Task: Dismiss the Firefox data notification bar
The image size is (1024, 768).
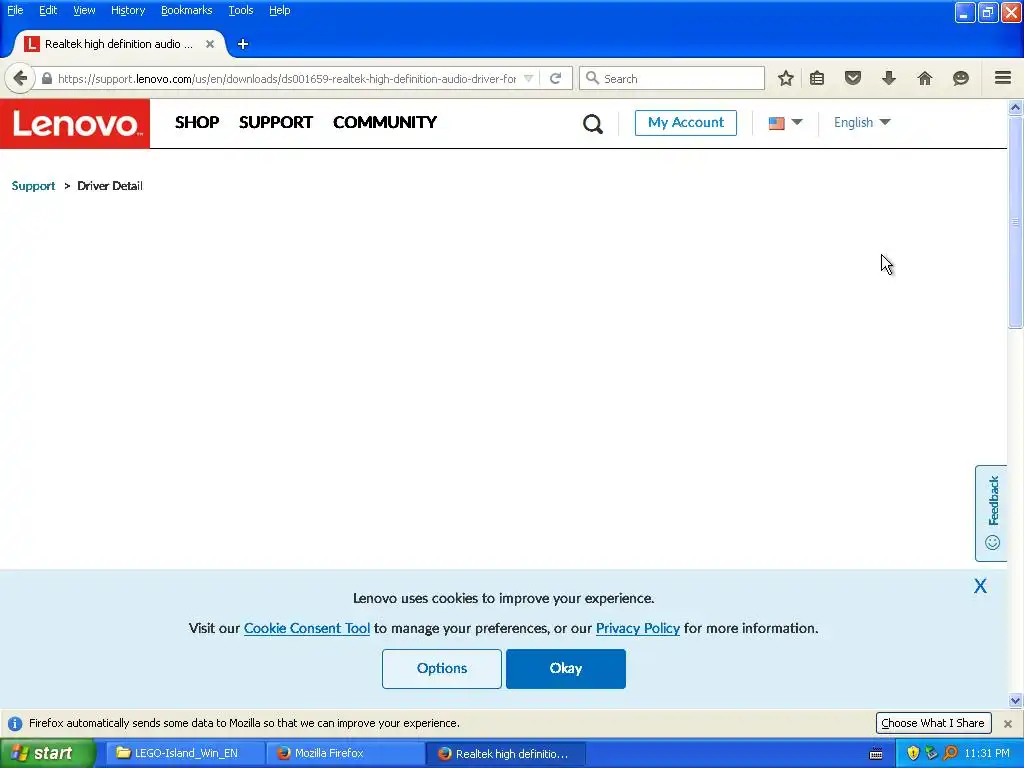Action: (x=1008, y=724)
